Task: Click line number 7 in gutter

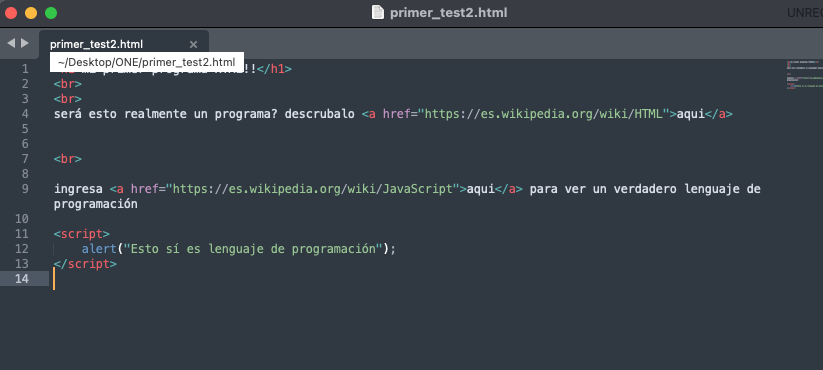Action: click(x=25, y=158)
